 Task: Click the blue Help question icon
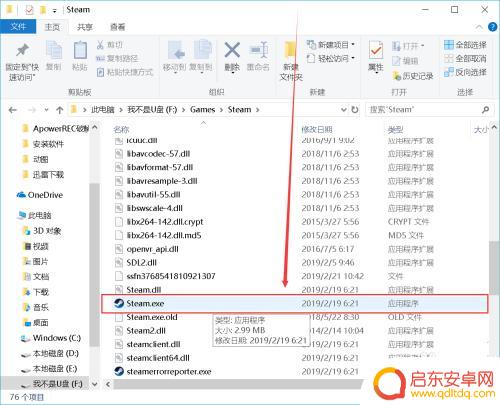click(492, 27)
